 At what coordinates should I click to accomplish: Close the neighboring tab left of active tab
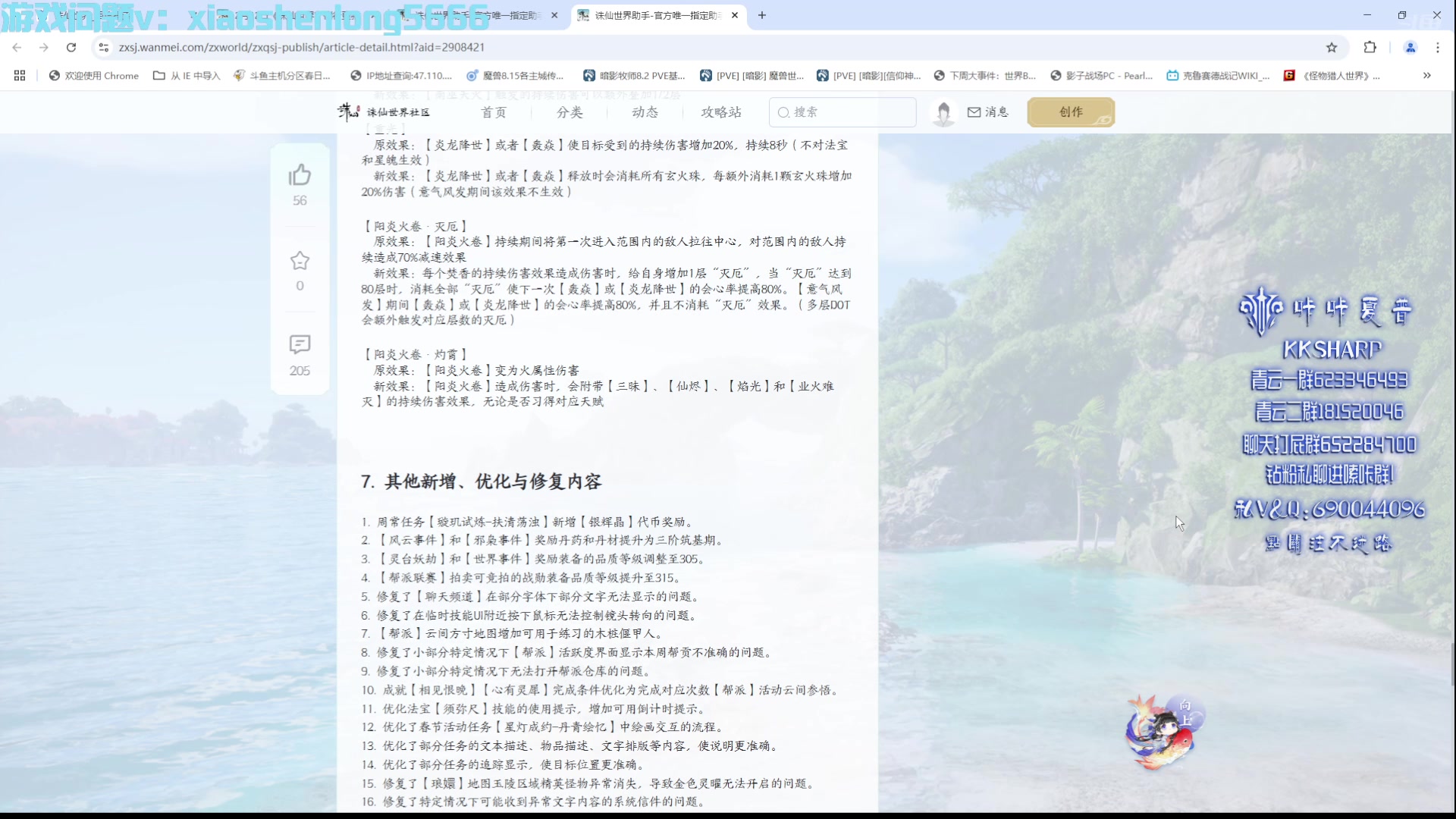coord(555,15)
